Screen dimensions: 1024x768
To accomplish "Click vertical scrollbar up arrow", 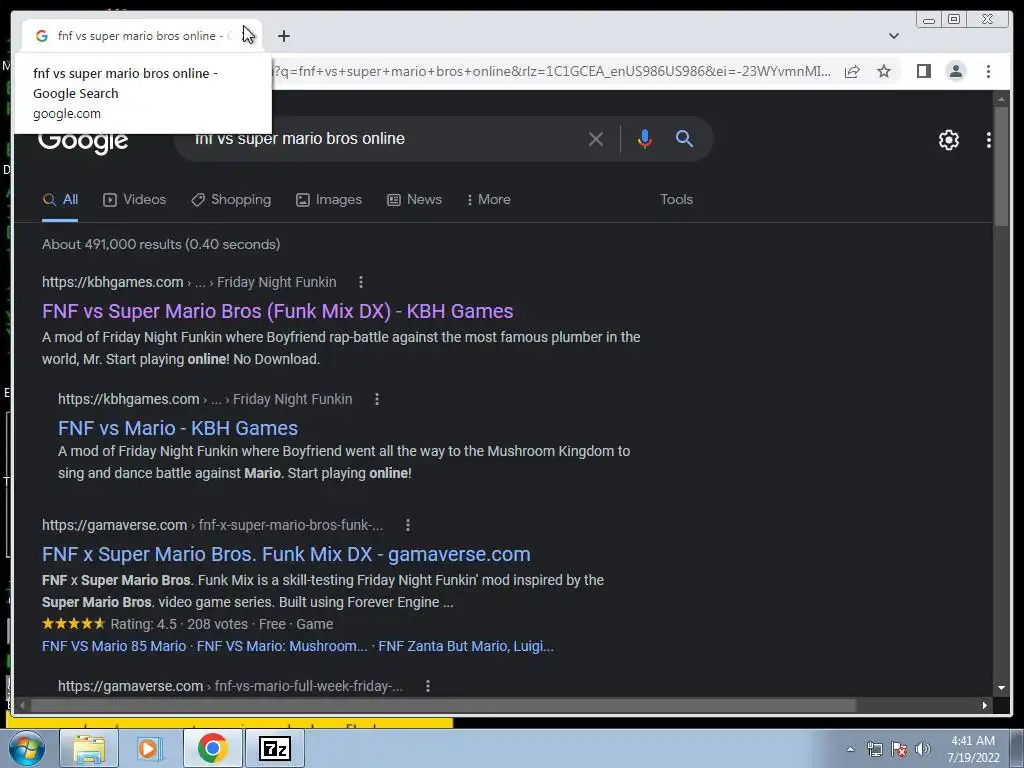I will click(x=1001, y=99).
